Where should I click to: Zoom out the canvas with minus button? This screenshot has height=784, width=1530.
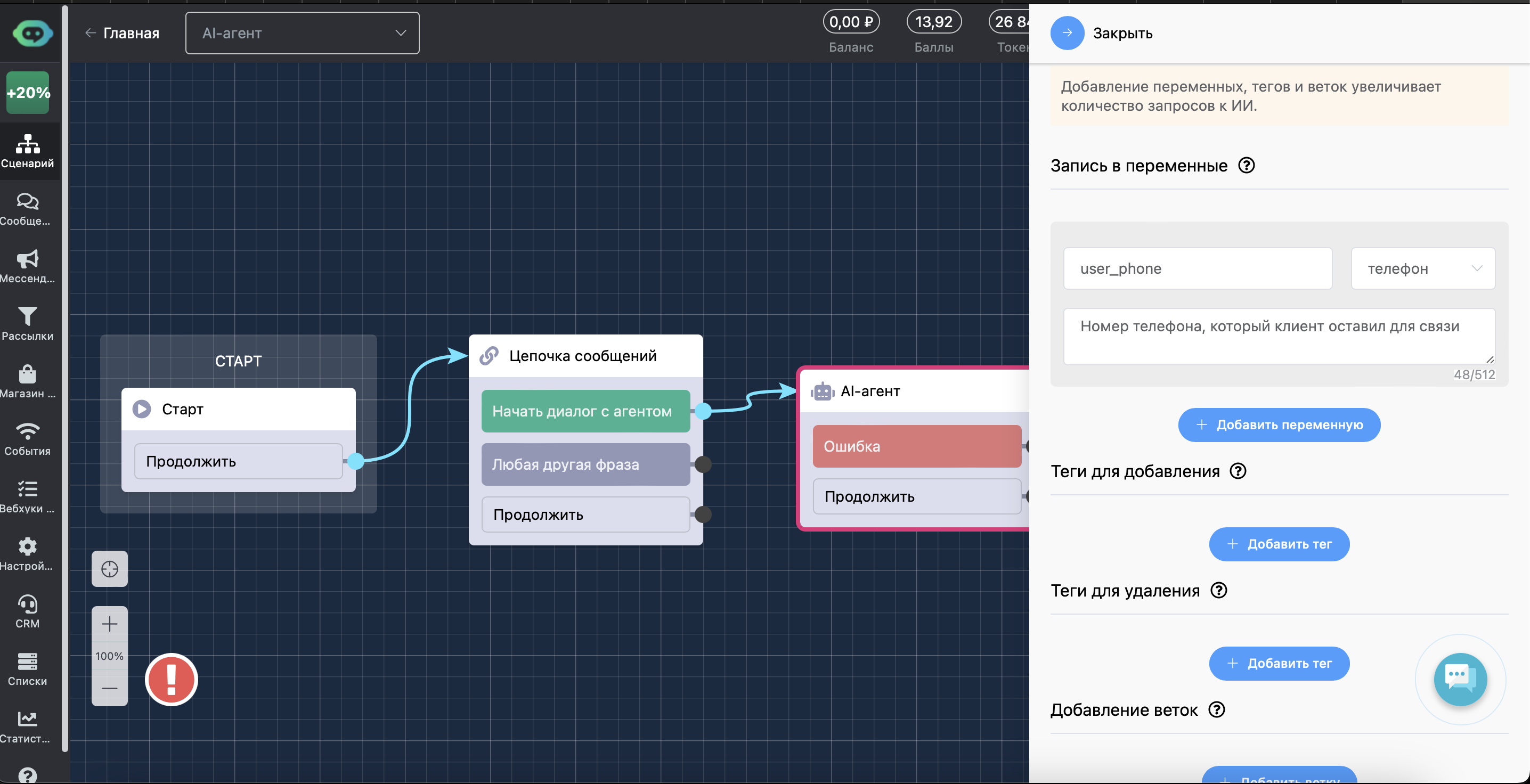pos(109,688)
